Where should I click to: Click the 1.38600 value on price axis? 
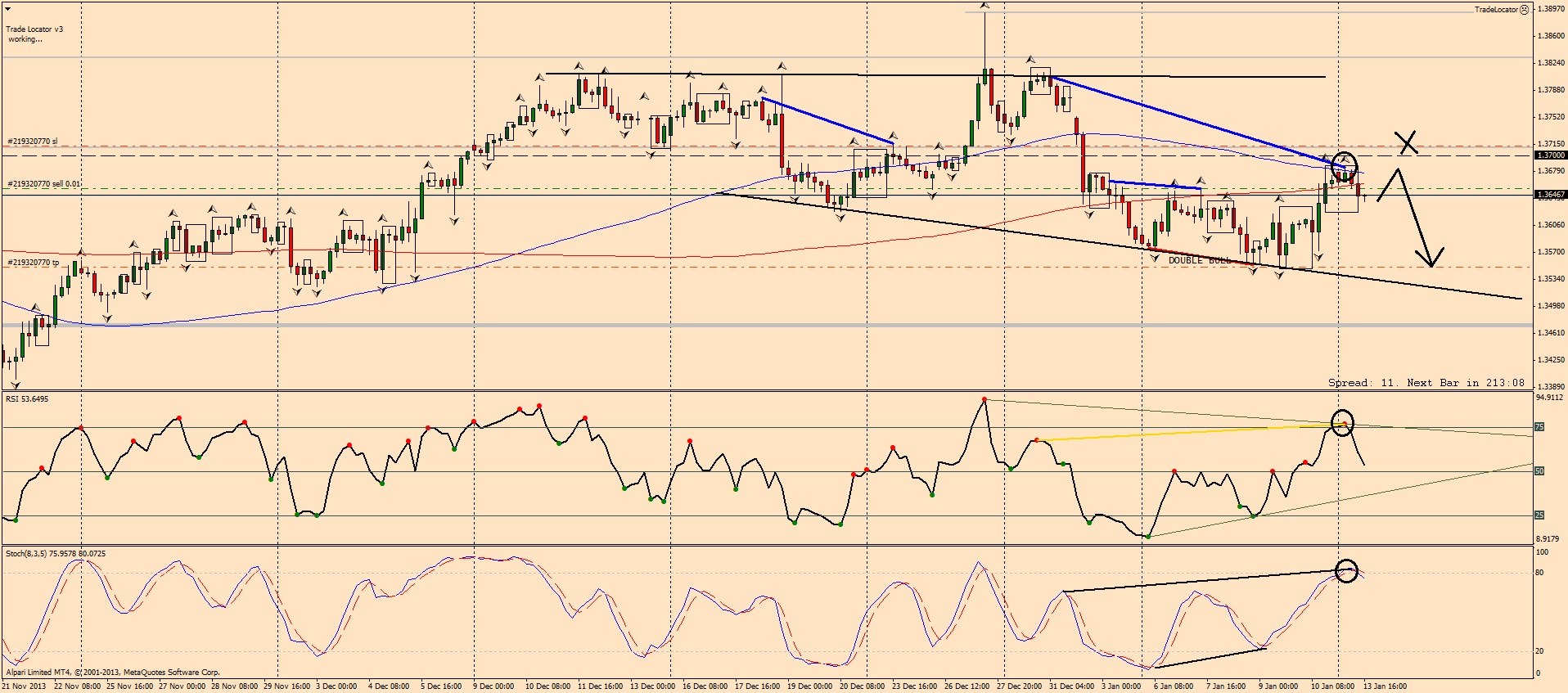coord(1552,36)
